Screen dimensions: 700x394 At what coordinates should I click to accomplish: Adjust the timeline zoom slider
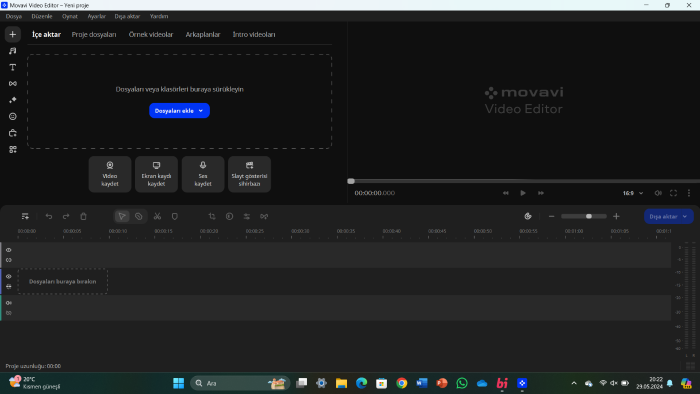coord(584,216)
